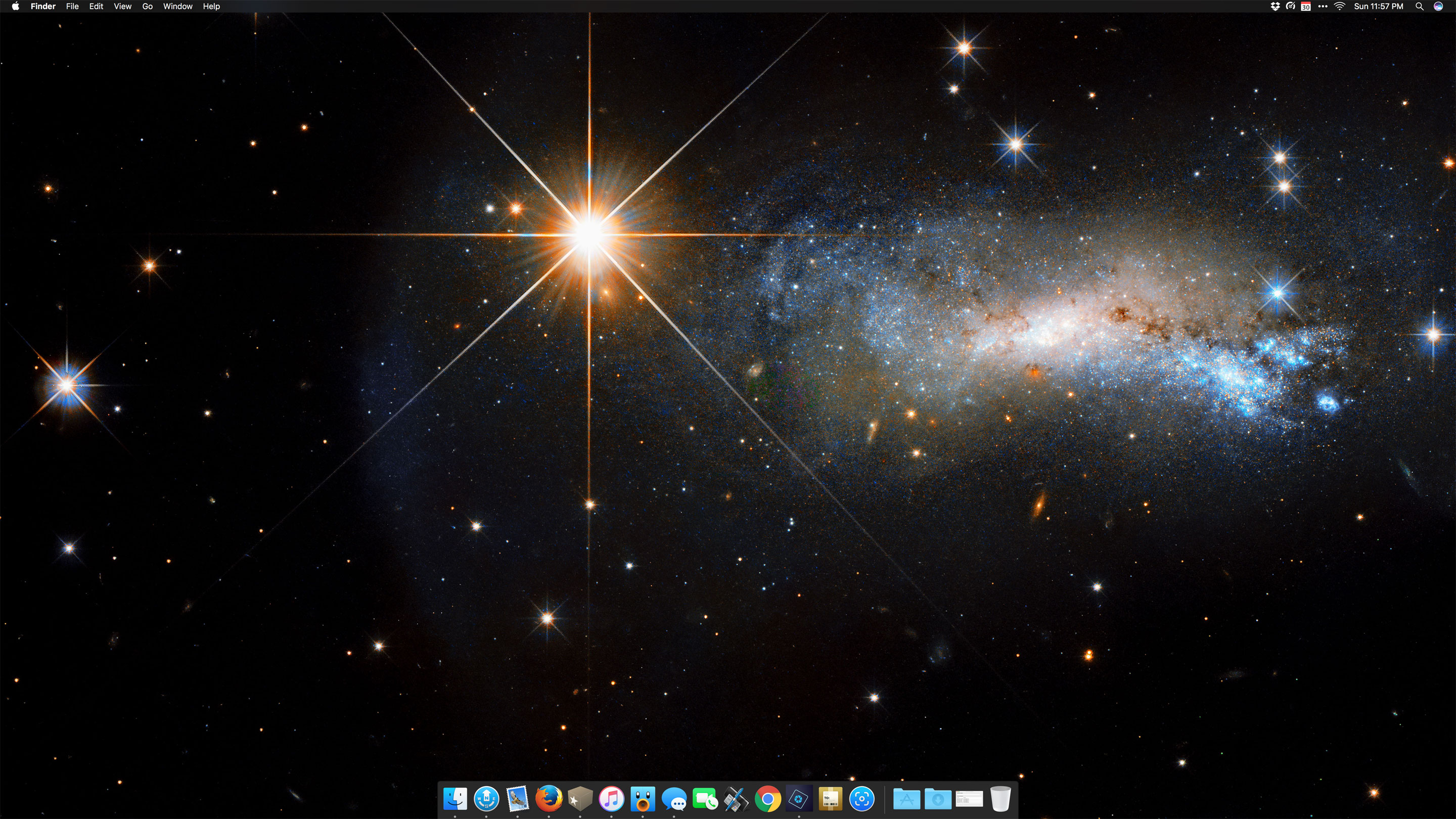Image resolution: width=1456 pixels, height=819 pixels.
Task: Open the Trash in the dock
Action: click(x=1000, y=799)
